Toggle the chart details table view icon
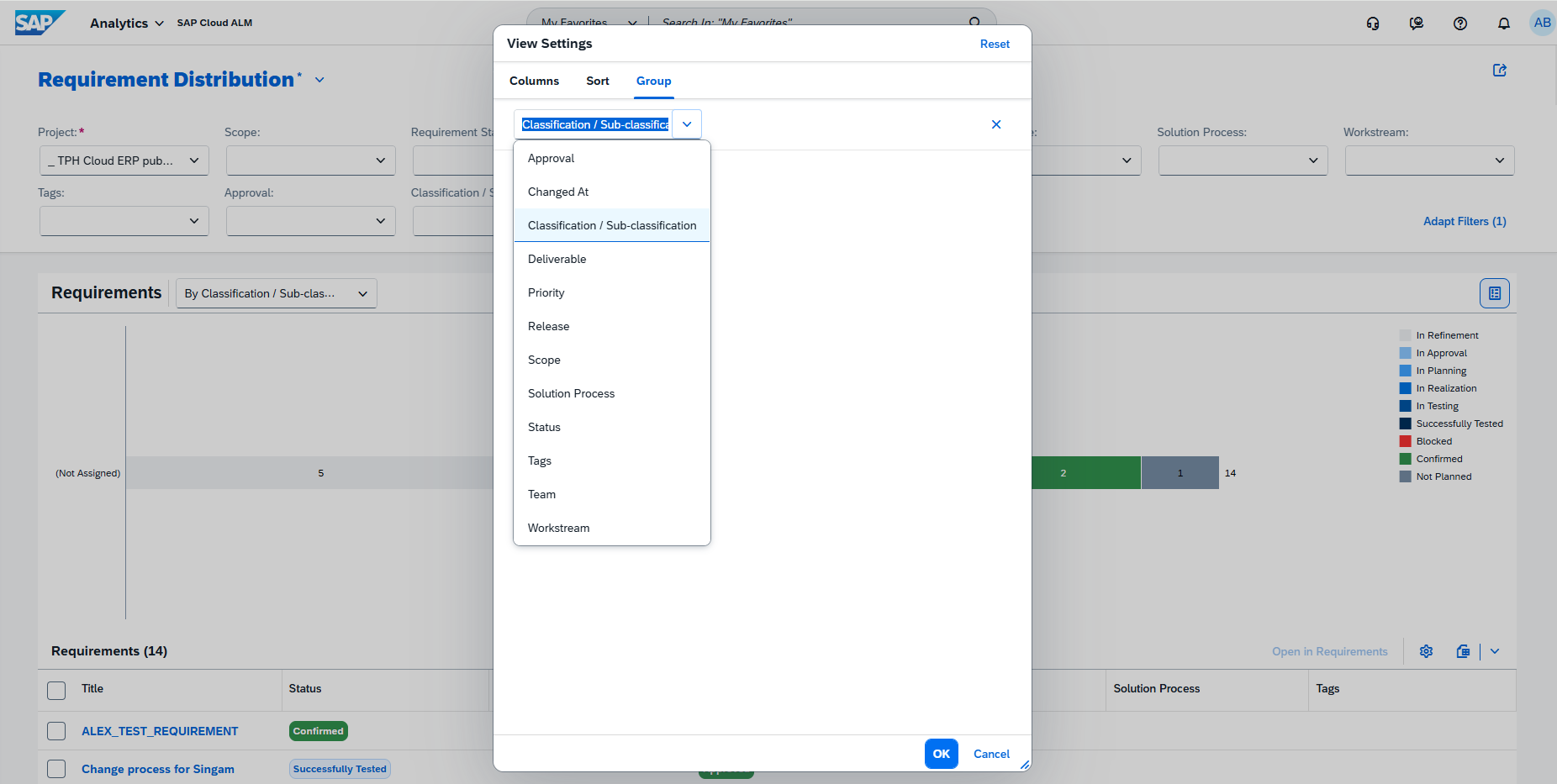The width and height of the screenshot is (1557, 784). coord(1495,293)
